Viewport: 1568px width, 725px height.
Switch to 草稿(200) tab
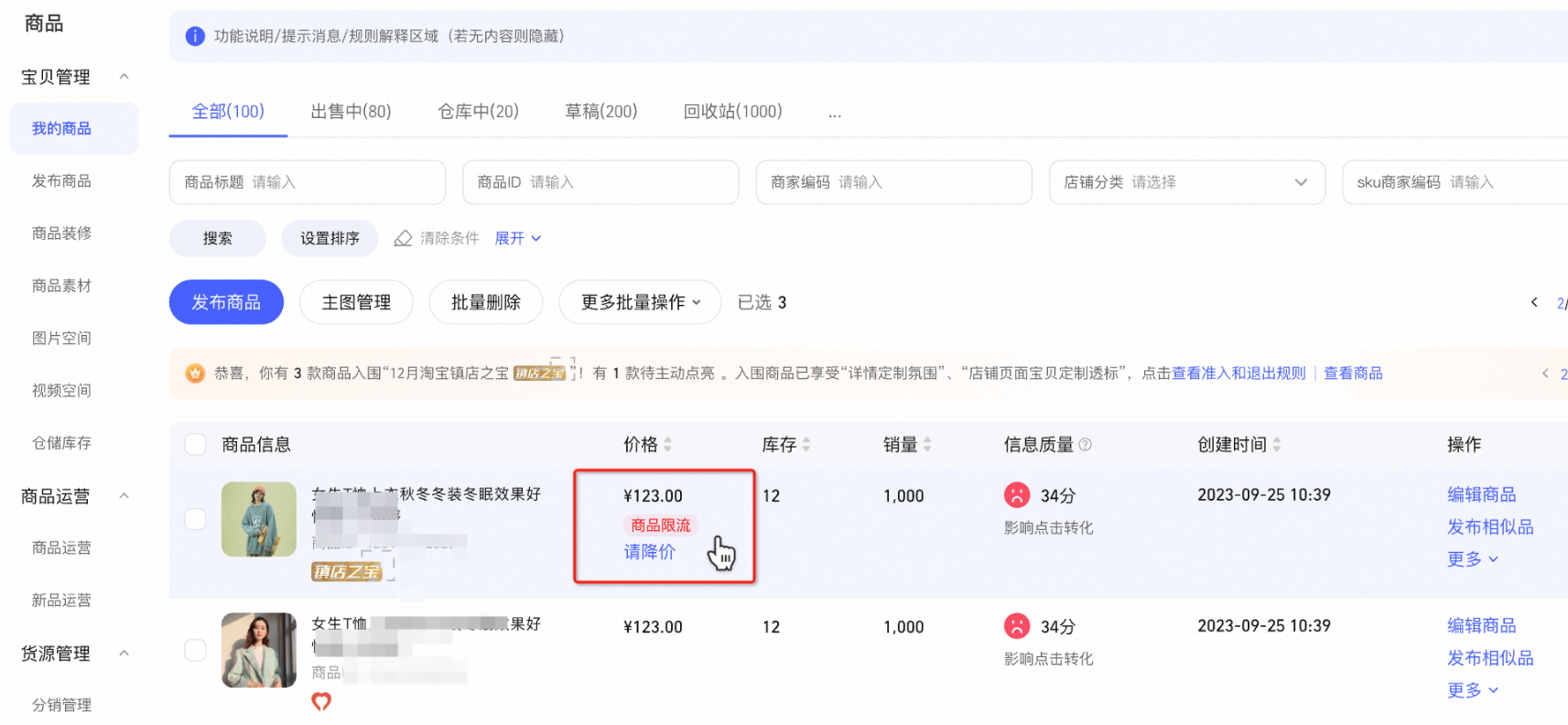[x=601, y=112]
